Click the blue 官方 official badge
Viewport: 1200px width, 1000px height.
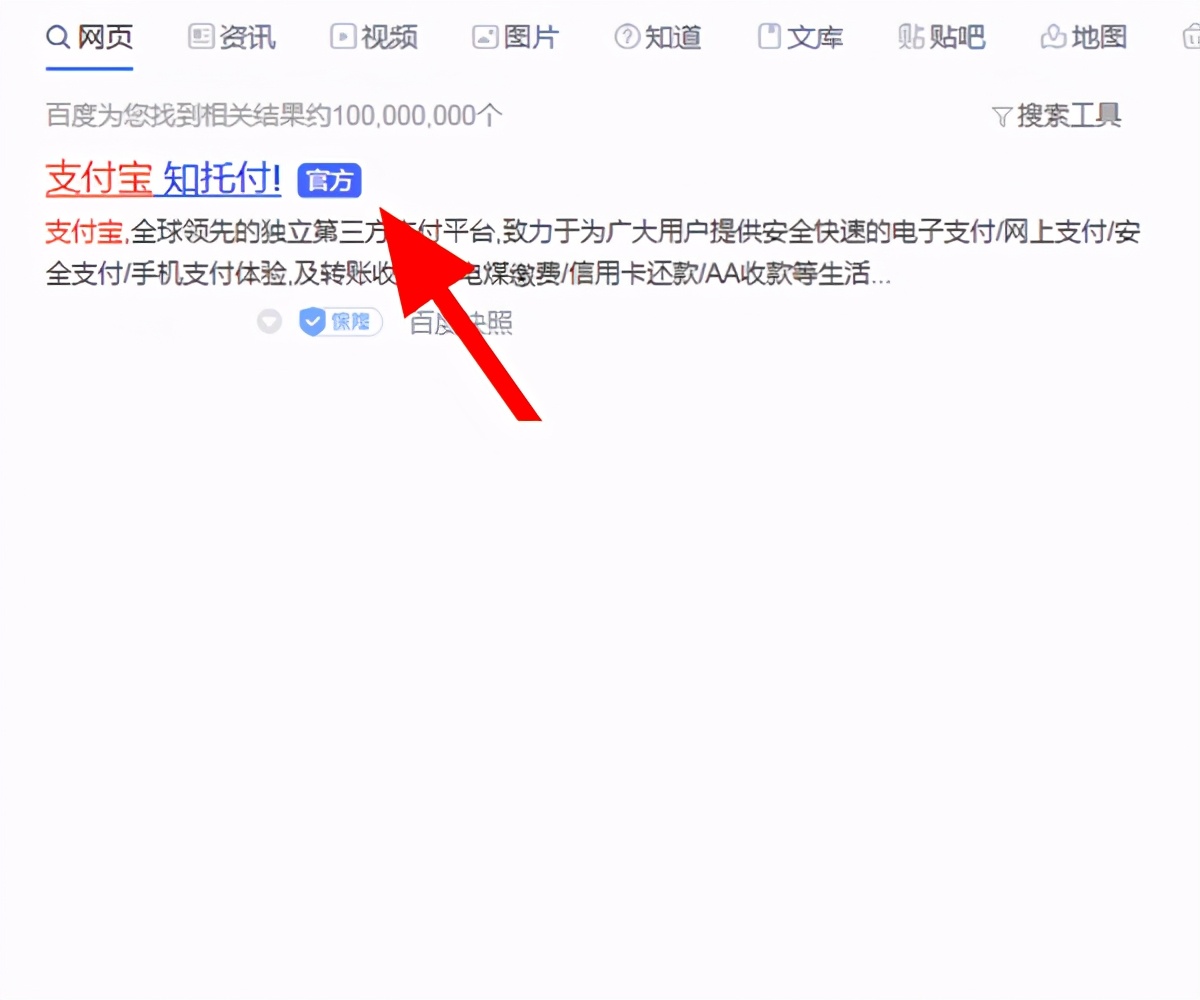(328, 181)
